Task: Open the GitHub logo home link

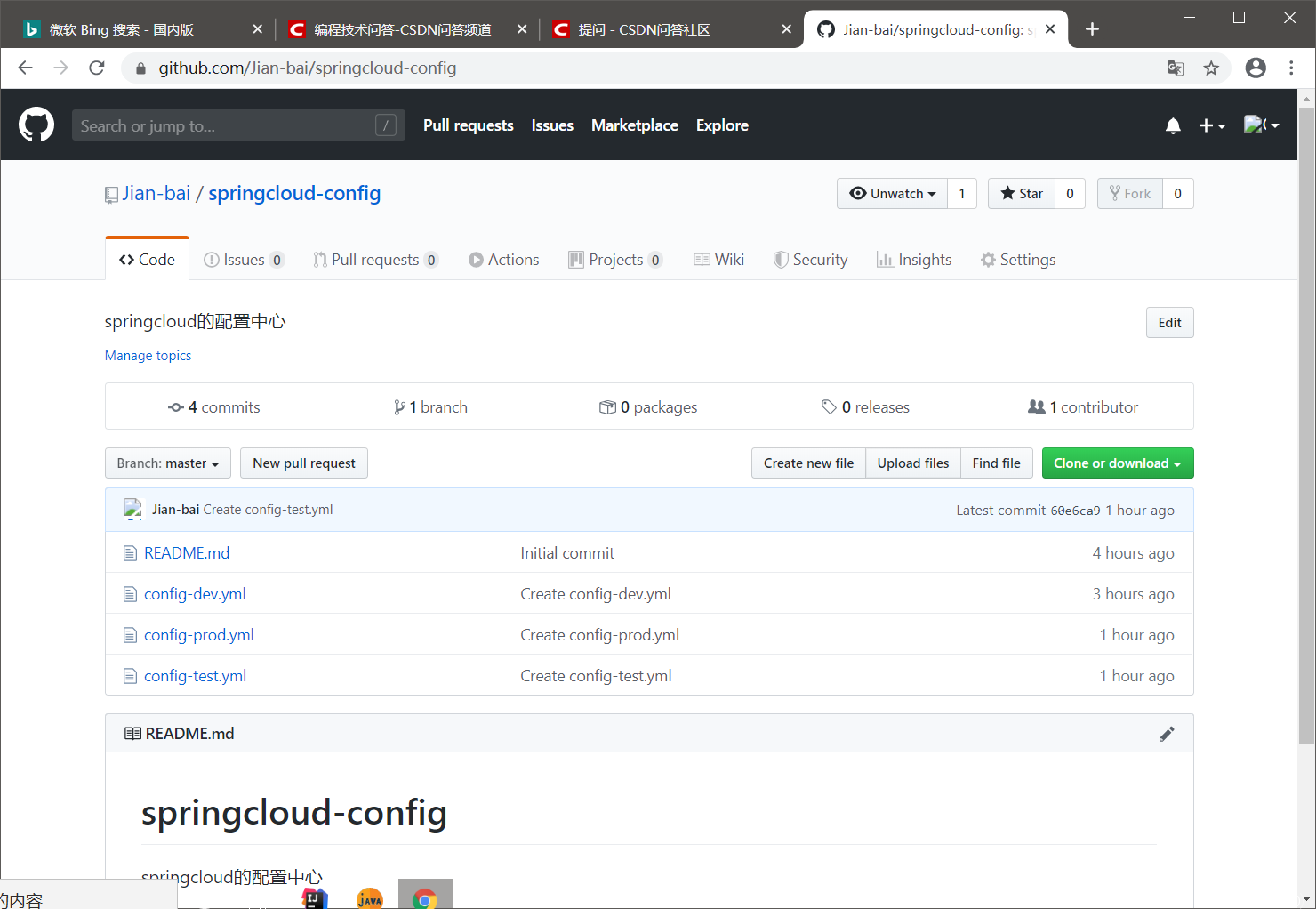Action: (36, 125)
